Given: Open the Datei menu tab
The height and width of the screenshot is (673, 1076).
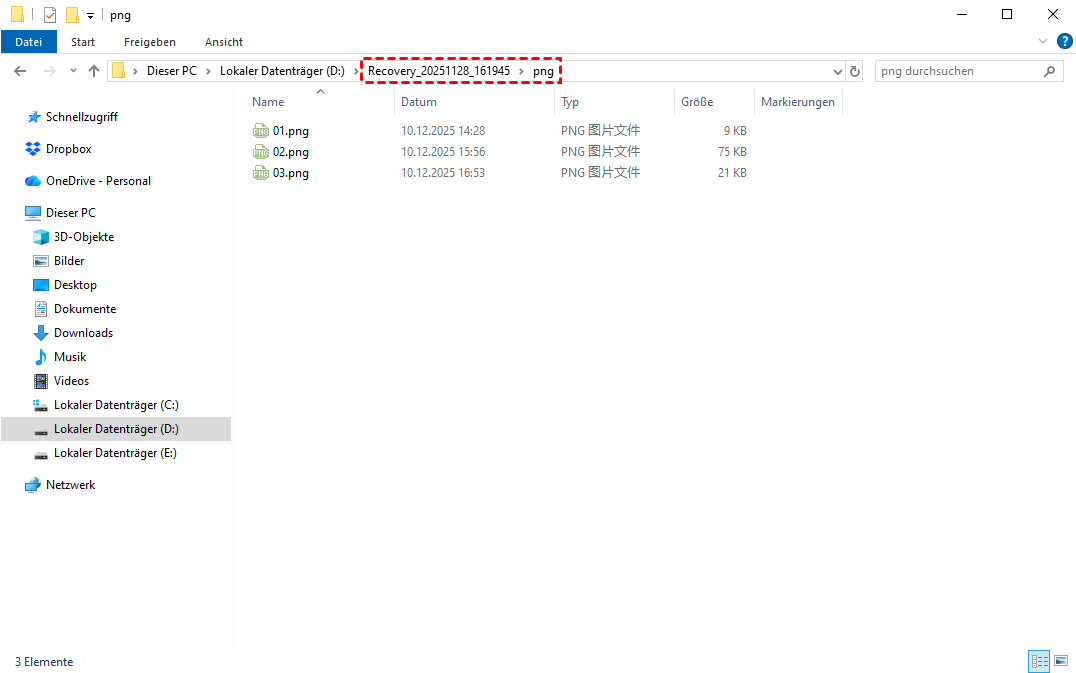Looking at the screenshot, I should 29,42.
